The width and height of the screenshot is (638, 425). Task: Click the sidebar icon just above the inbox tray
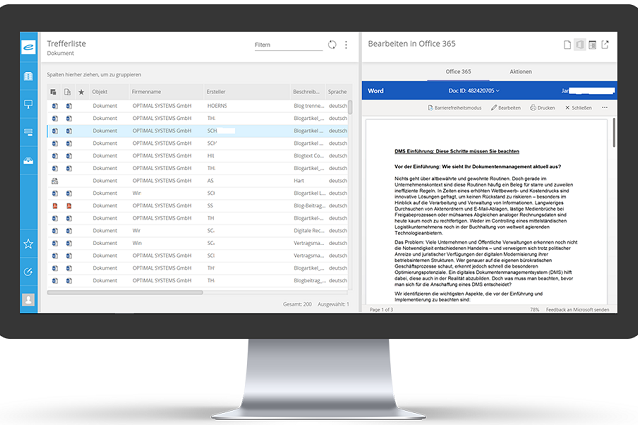pyautogui.click(x=28, y=132)
